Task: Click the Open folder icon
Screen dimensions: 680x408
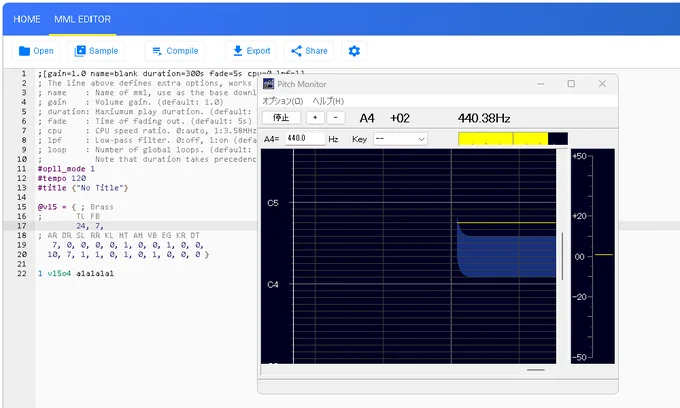Action: click(24, 51)
